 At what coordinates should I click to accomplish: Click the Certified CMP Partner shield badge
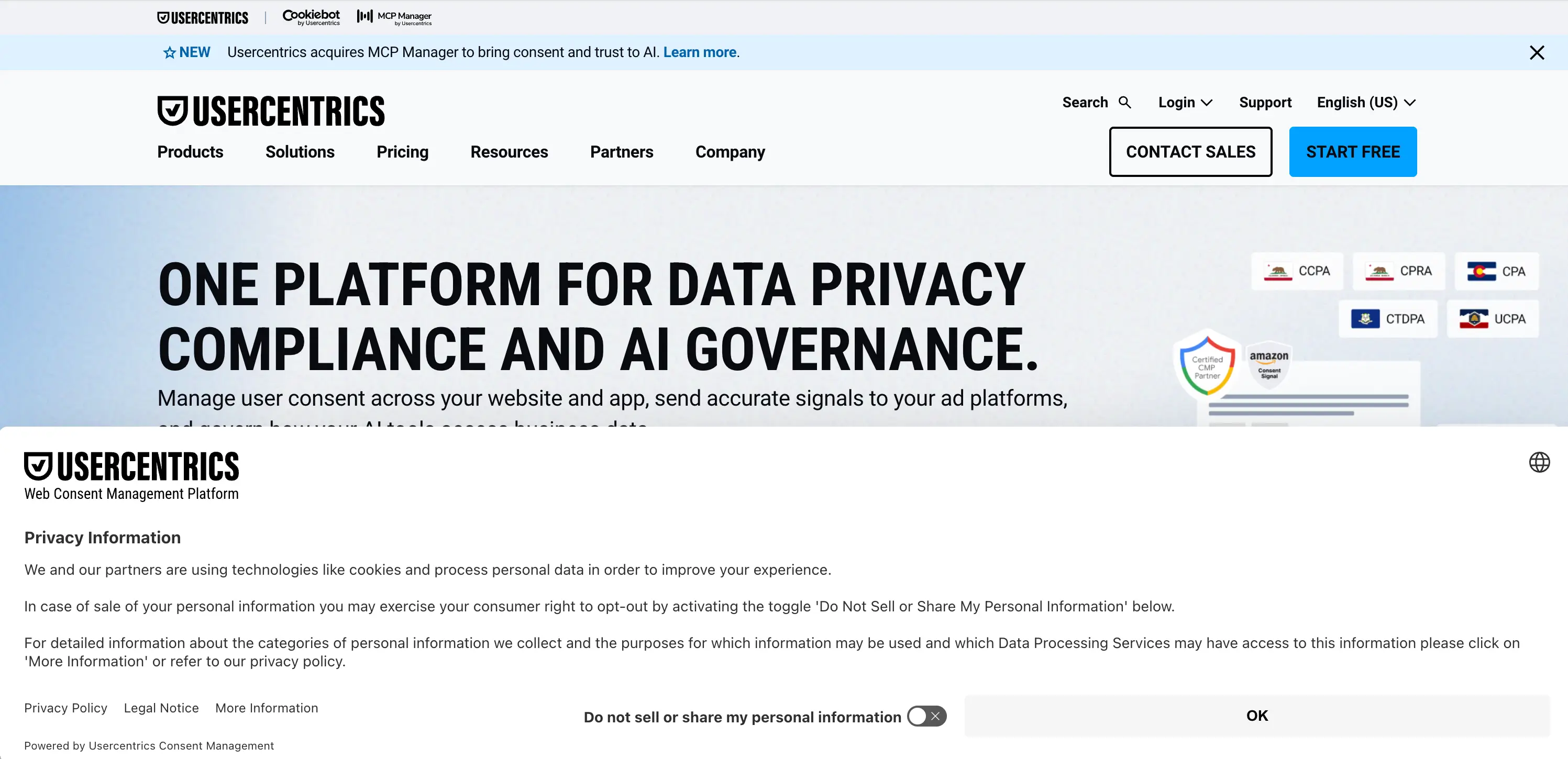click(1207, 365)
